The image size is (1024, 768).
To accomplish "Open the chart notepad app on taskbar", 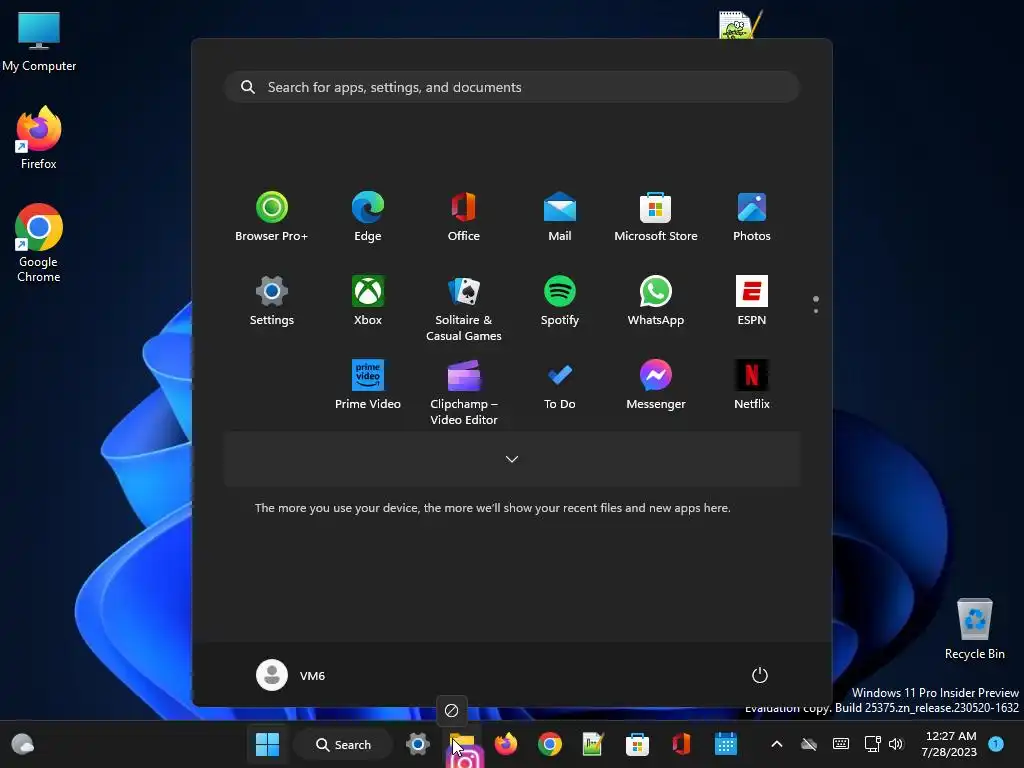I will click(593, 744).
